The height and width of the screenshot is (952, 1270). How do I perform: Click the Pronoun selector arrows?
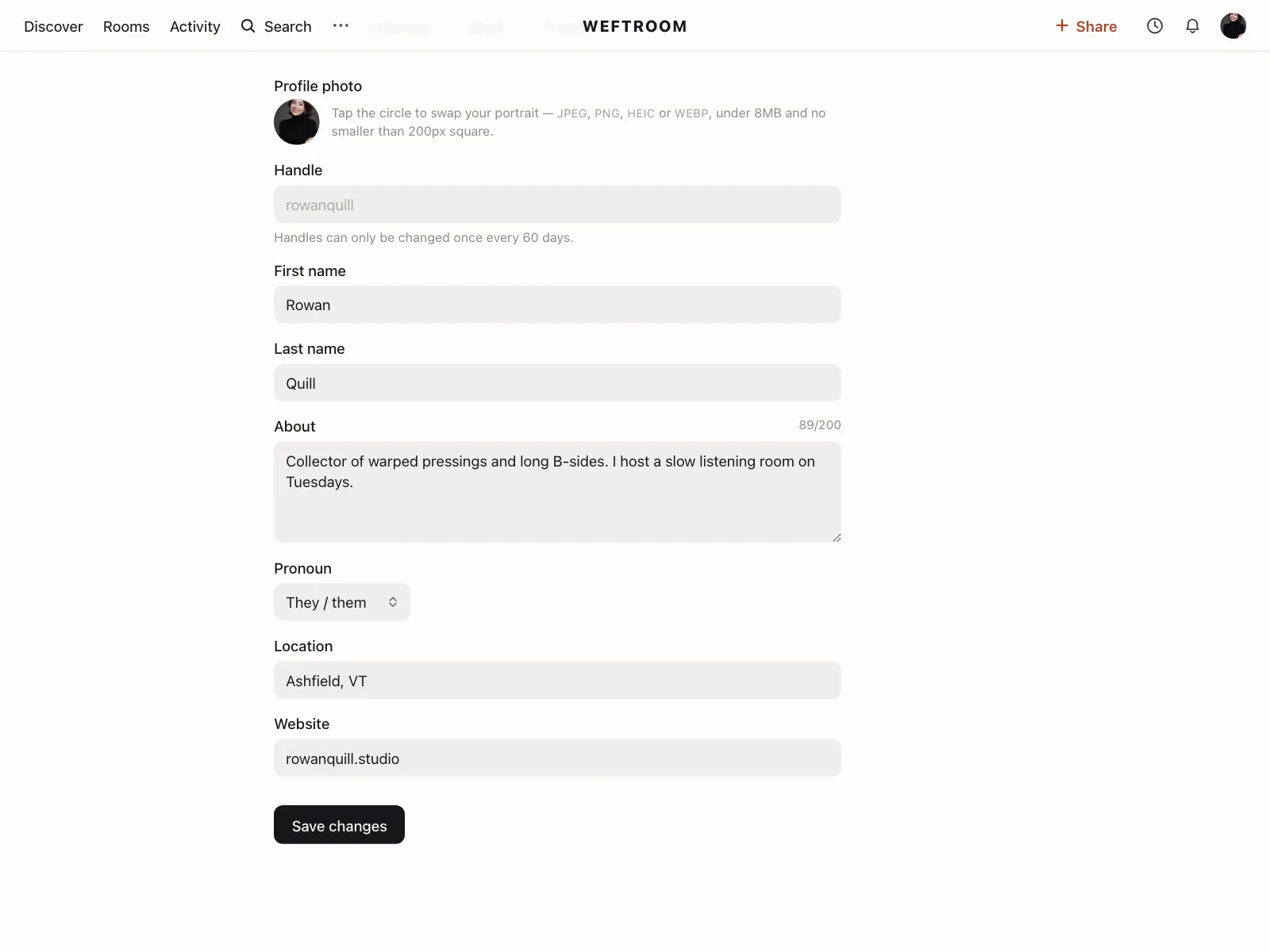coord(393,602)
